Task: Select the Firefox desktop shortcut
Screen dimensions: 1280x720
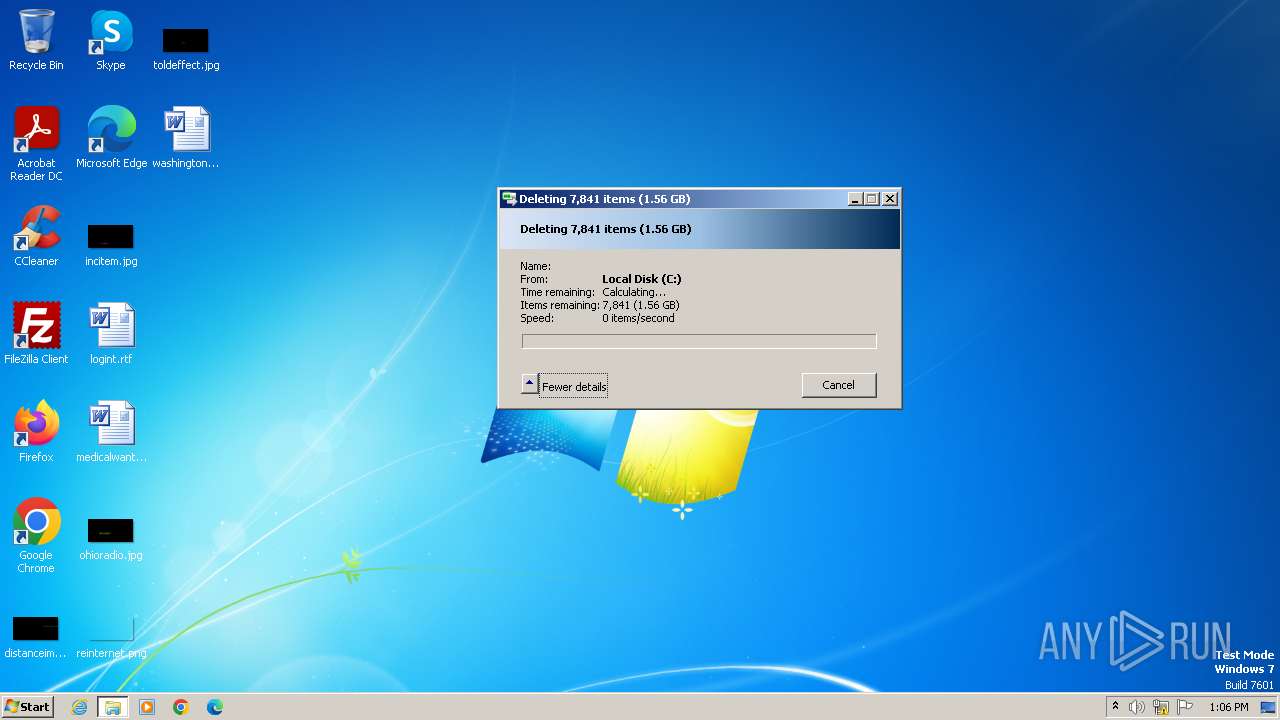Action: tap(36, 431)
